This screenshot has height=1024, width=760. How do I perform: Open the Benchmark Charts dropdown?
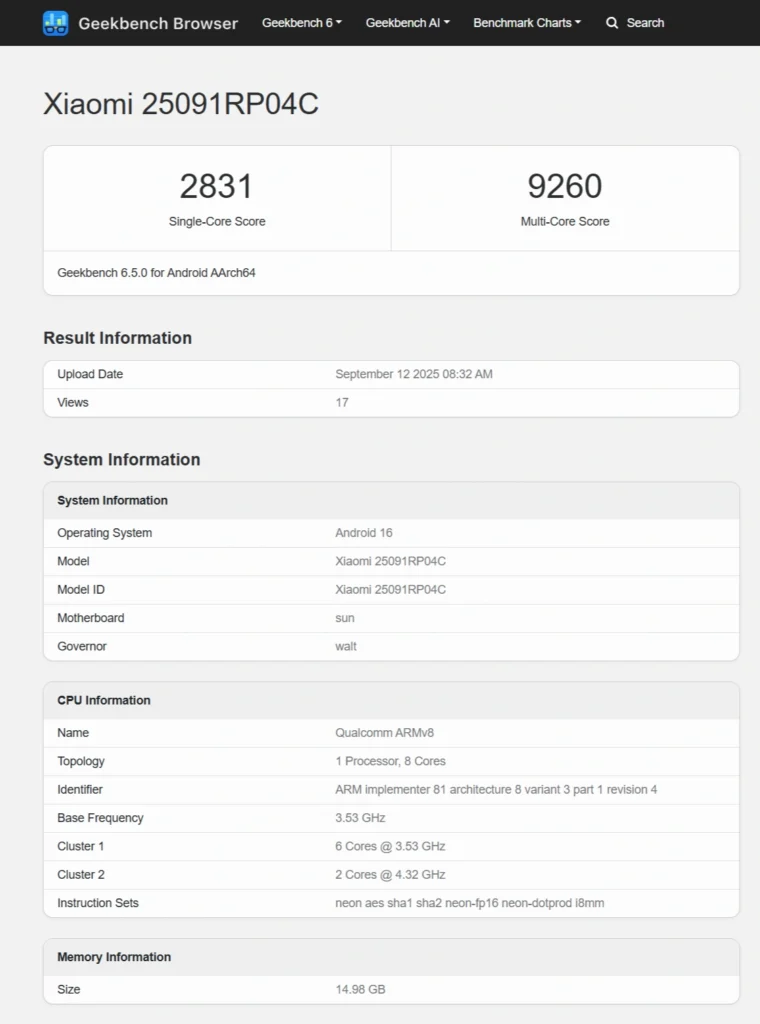(527, 23)
